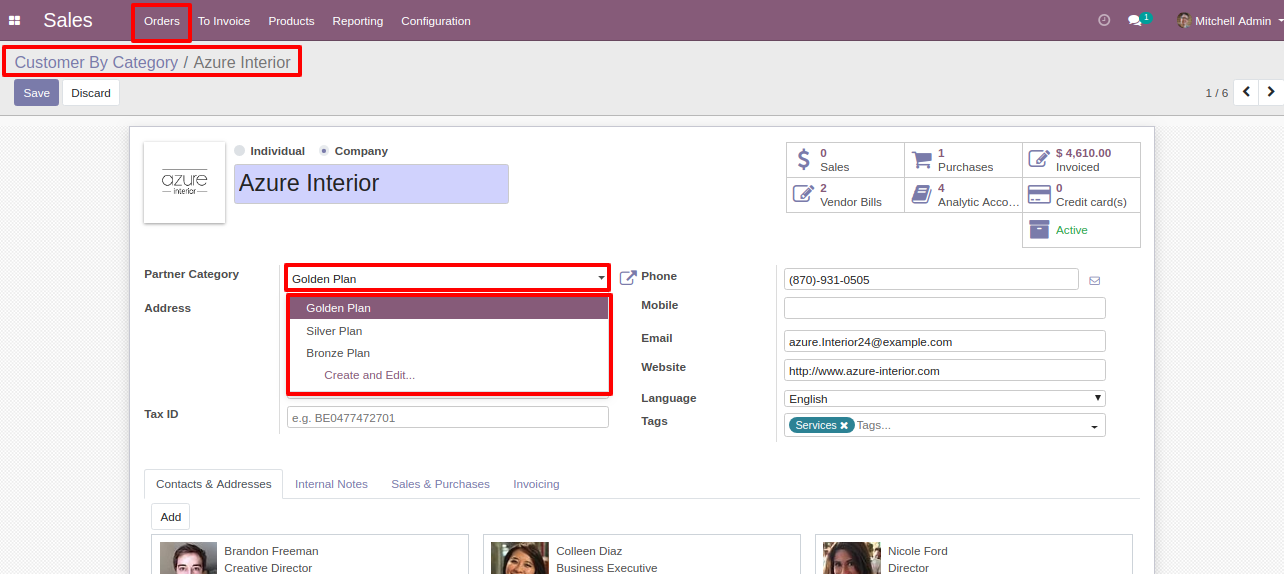Viewport: 1284px width, 574px height.
Task: Open the To Invoice menu
Action: (x=224, y=21)
